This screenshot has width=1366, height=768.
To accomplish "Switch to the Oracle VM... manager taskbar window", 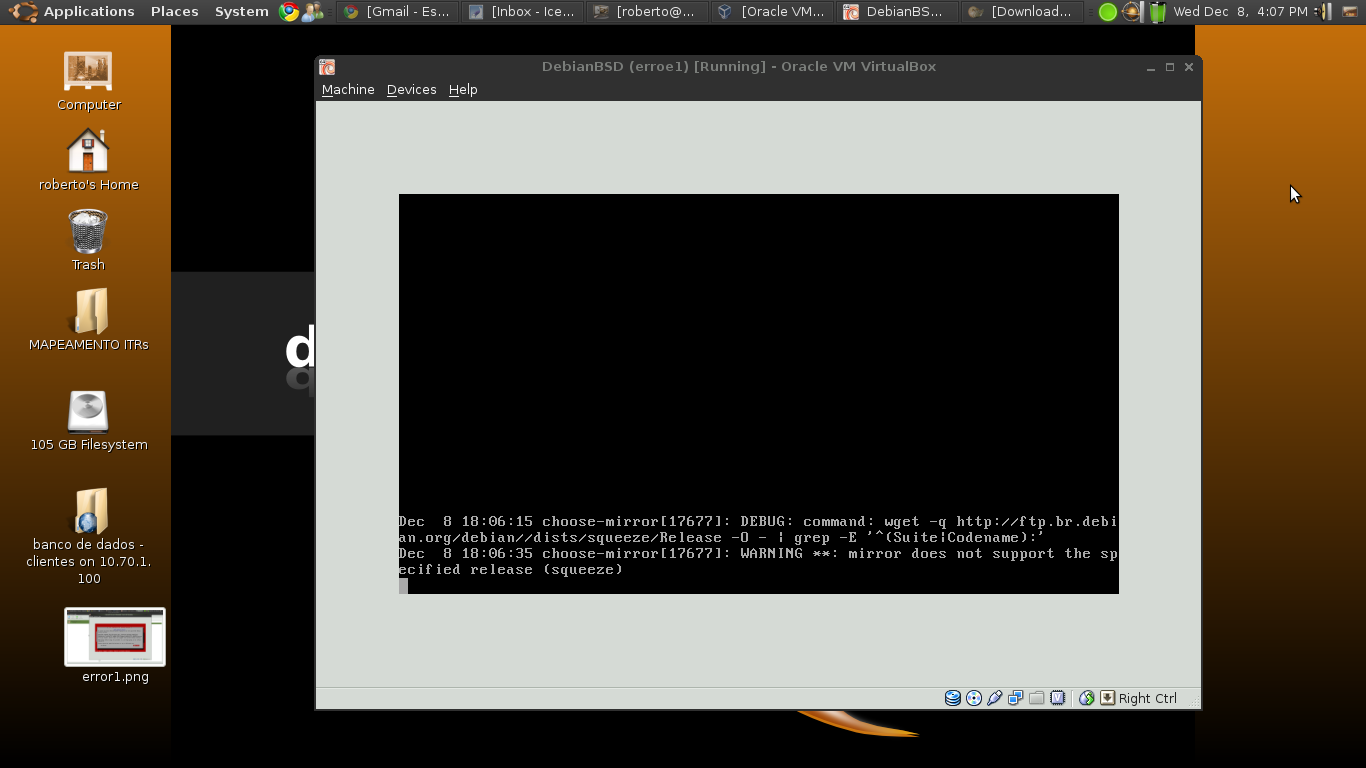I will click(772, 12).
